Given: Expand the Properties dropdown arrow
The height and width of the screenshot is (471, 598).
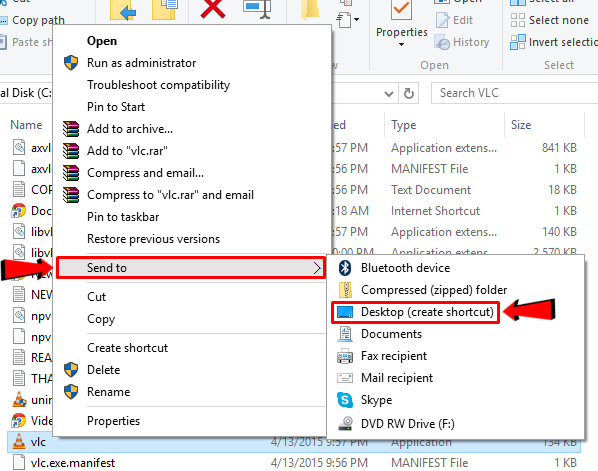Looking at the screenshot, I should point(402,44).
